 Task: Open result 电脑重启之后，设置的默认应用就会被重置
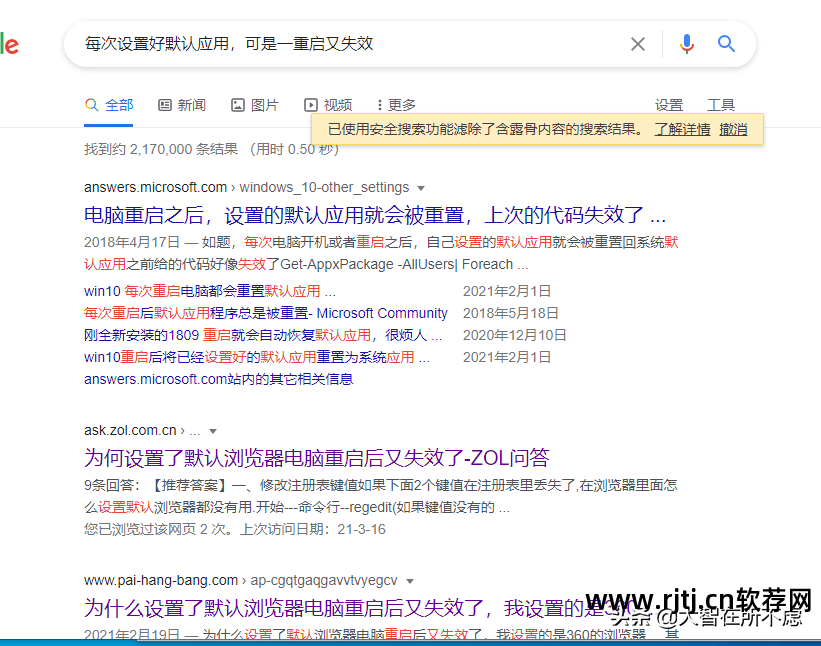(375, 215)
